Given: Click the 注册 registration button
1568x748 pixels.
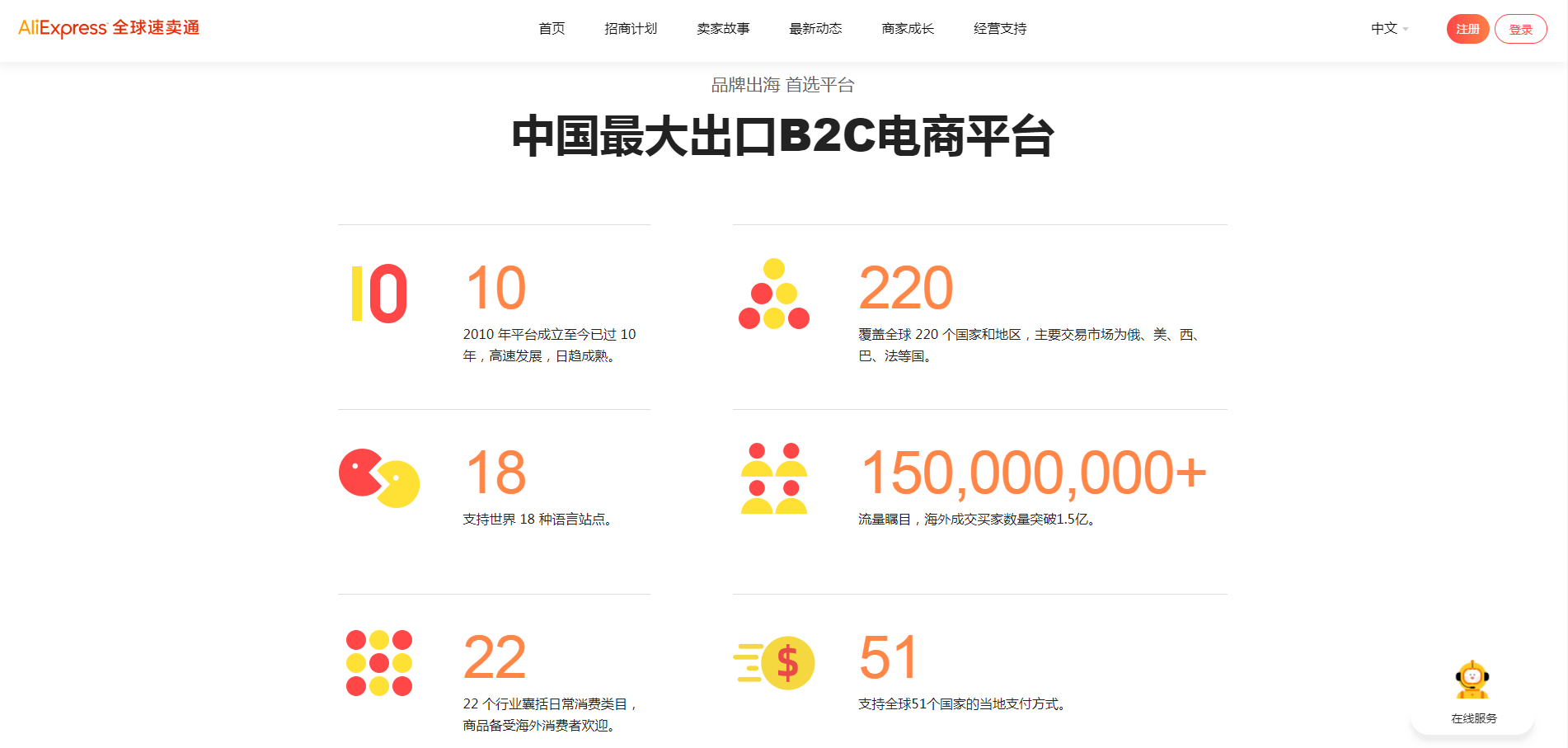Looking at the screenshot, I should click(1467, 27).
